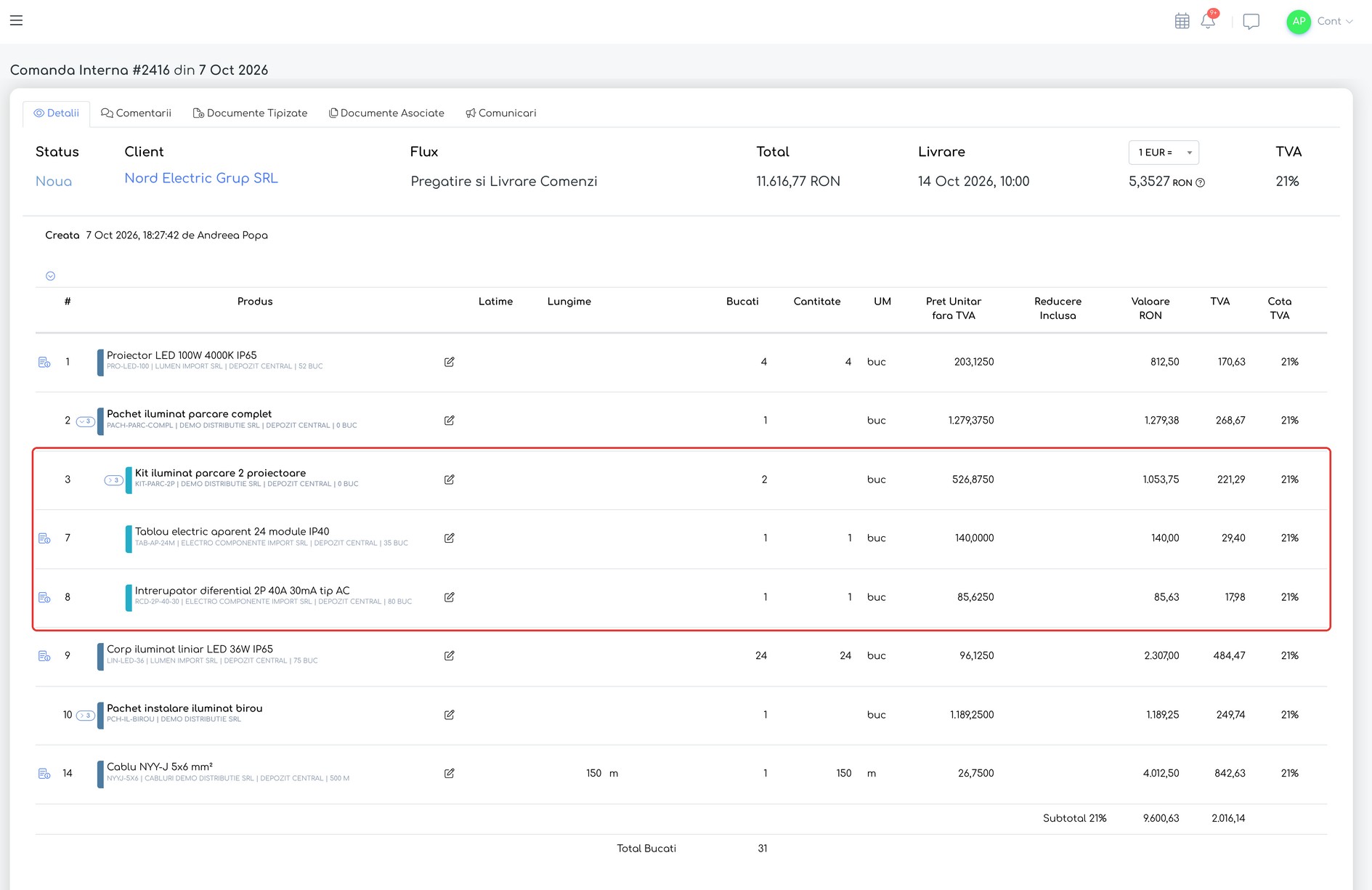
Task: Click the green AP user avatar
Action: pyautogui.click(x=1298, y=21)
